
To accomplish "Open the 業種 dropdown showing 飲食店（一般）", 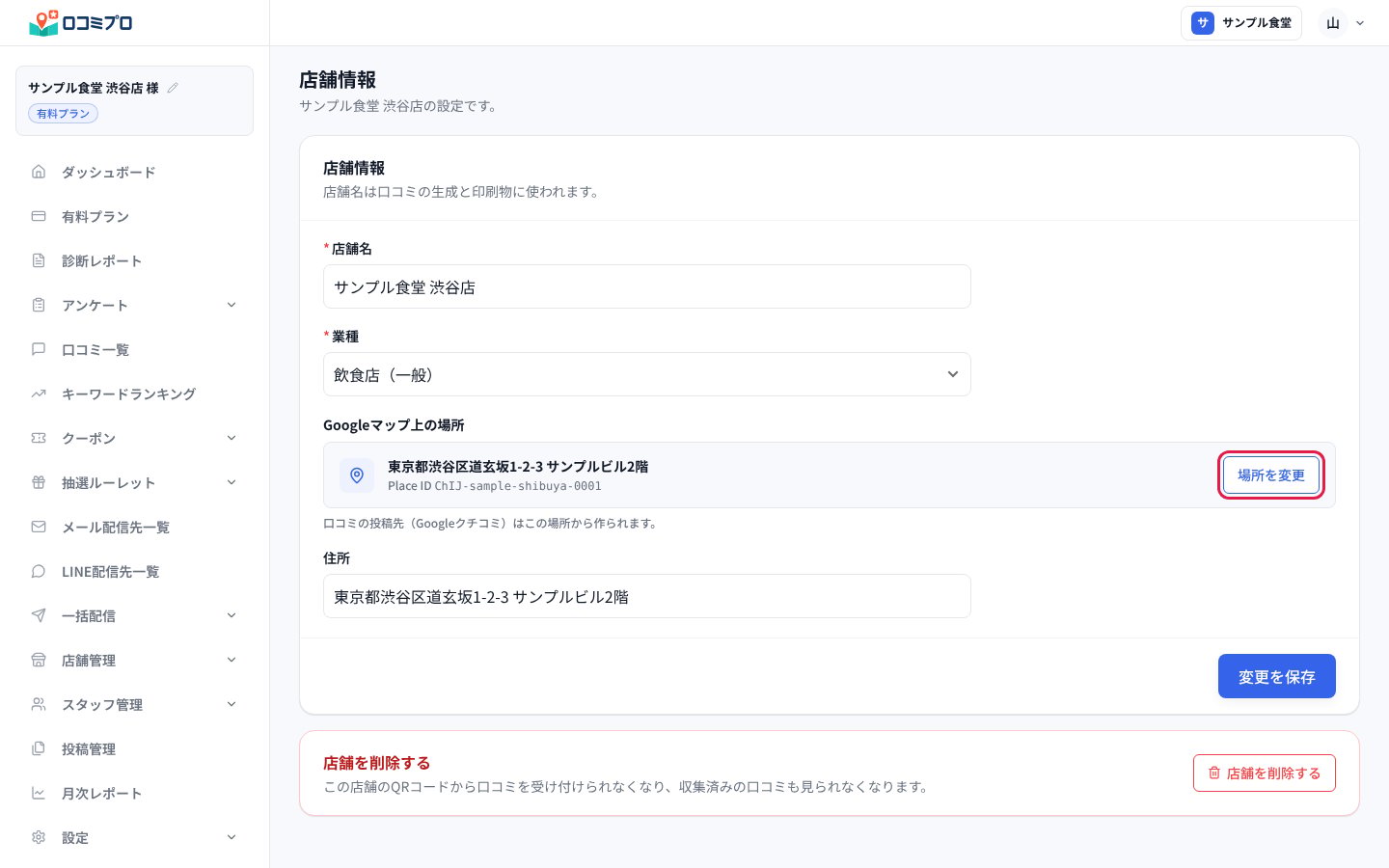I will [x=647, y=374].
